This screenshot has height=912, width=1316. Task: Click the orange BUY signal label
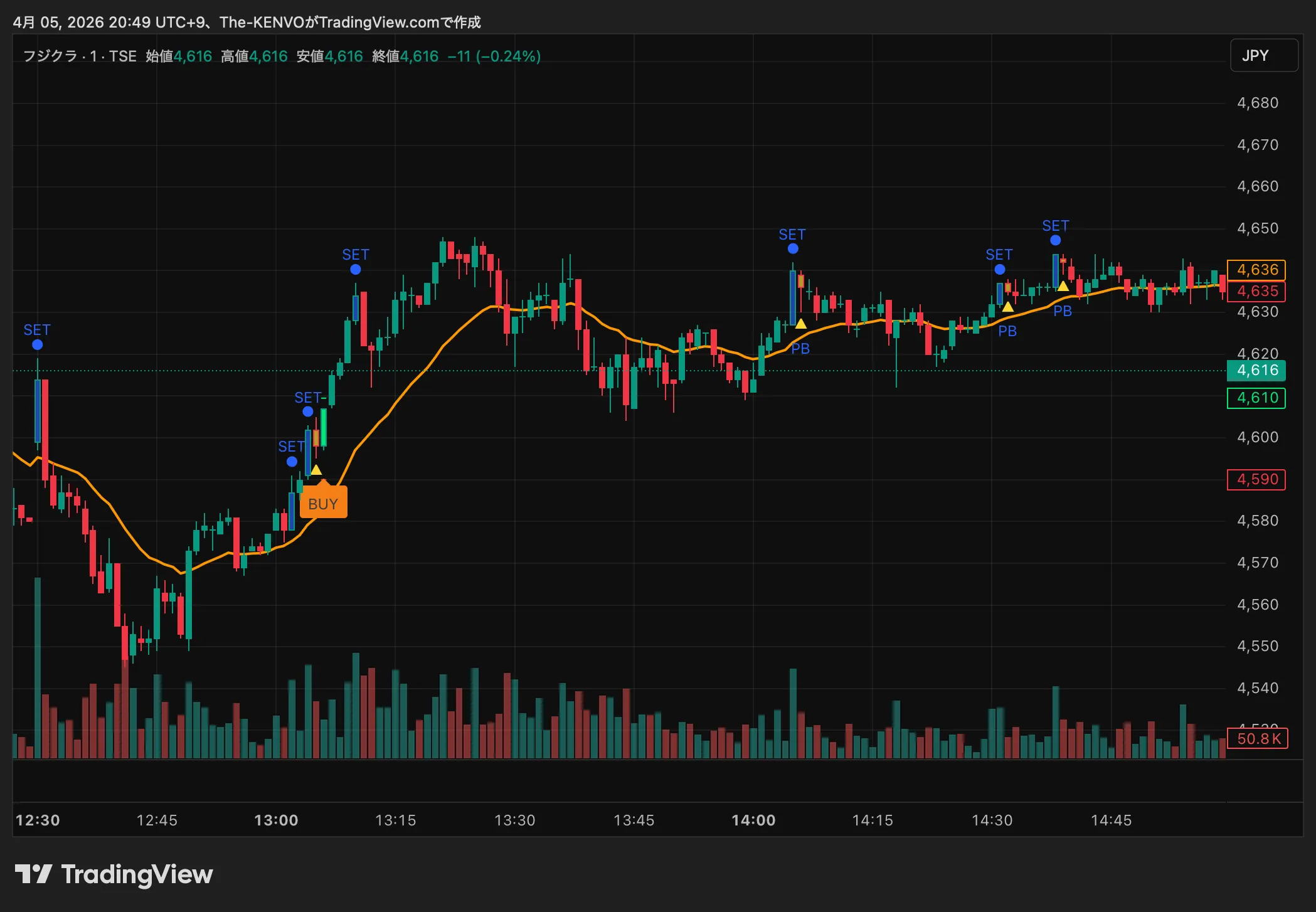pos(323,504)
